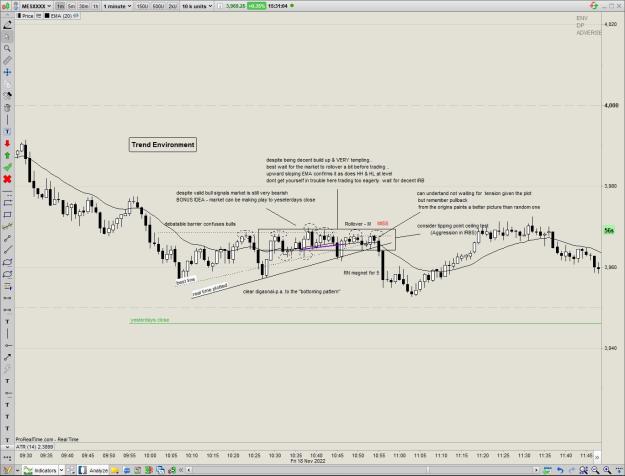625x476 pixels.
Task: Select the 5m timeframe button
Action: [x=71, y=6]
